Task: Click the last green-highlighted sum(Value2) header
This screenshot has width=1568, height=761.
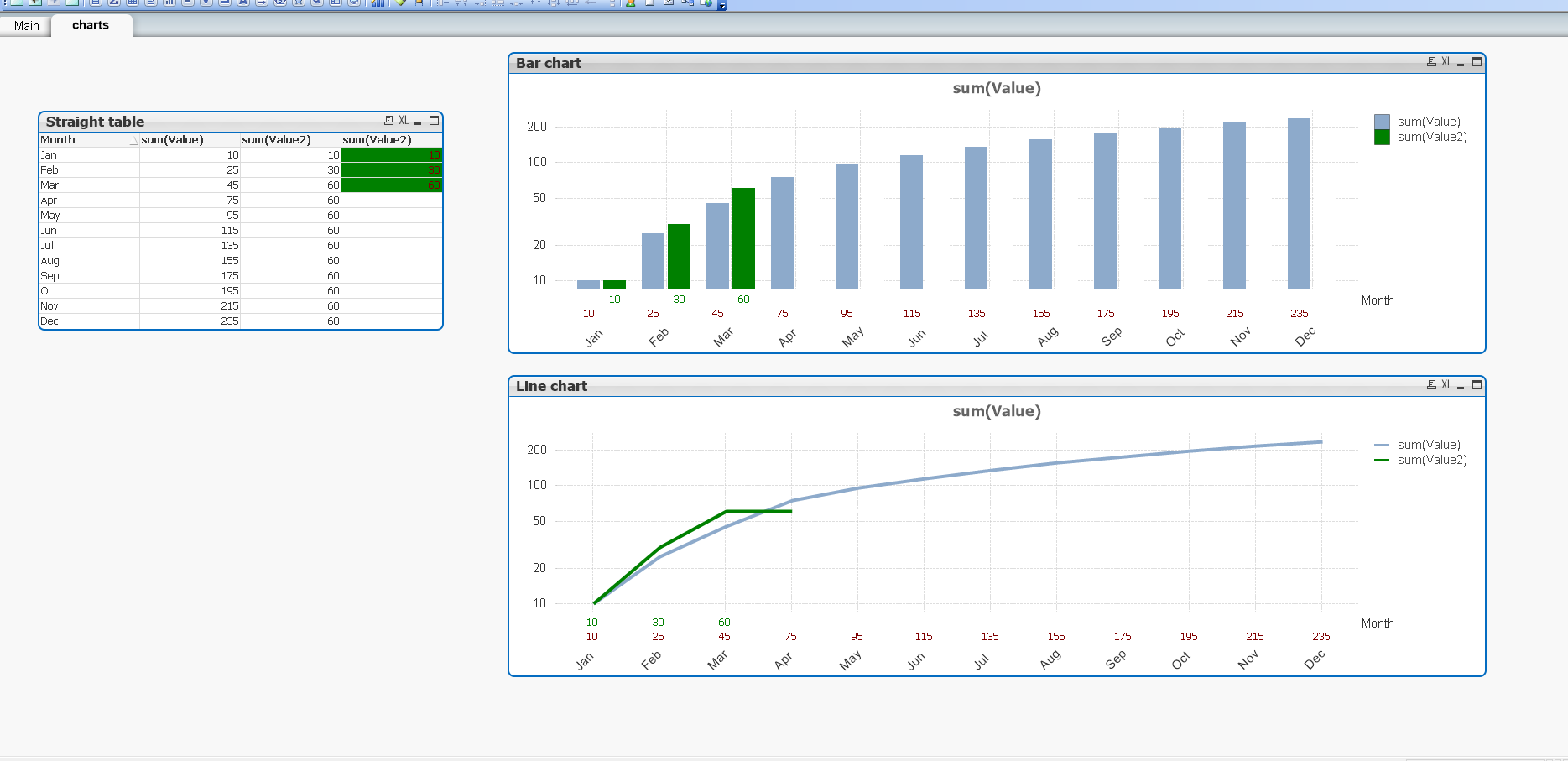Action: 391,140
